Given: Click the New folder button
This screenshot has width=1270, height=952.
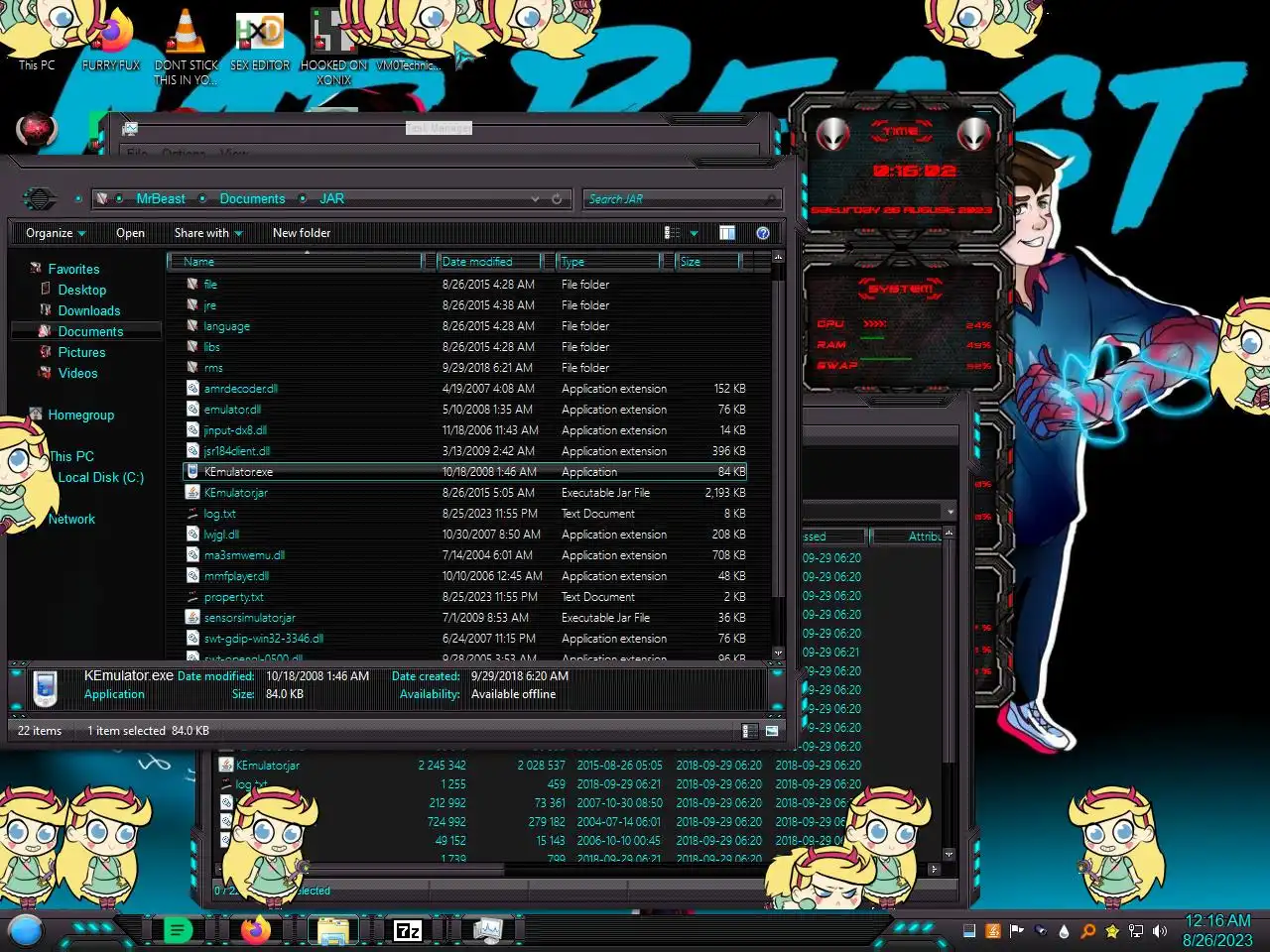Looking at the screenshot, I should 302,233.
